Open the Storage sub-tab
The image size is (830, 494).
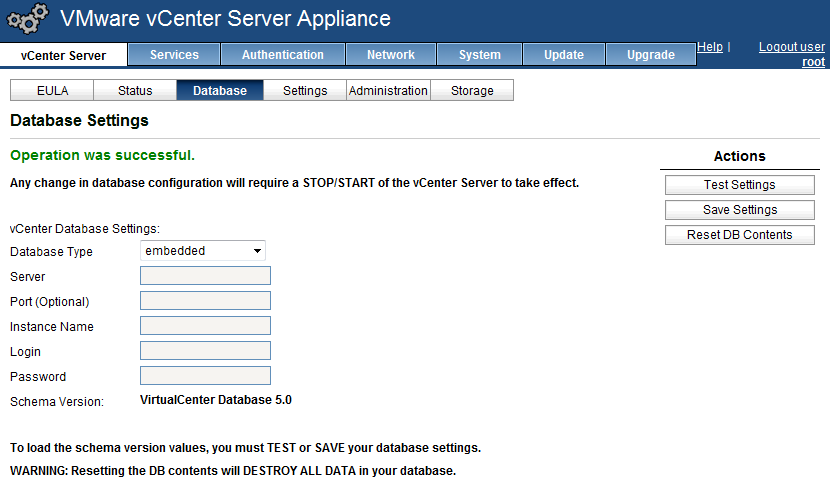(472, 91)
